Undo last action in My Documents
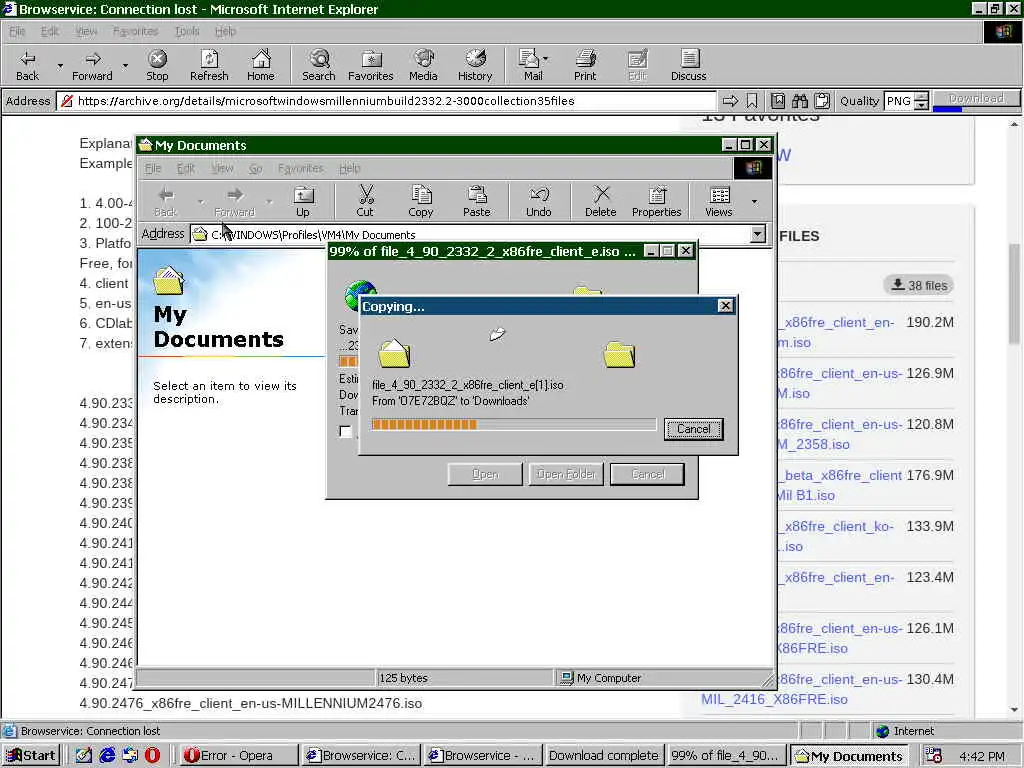The height and width of the screenshot is (768, 1024). click(x=539, y=202)
